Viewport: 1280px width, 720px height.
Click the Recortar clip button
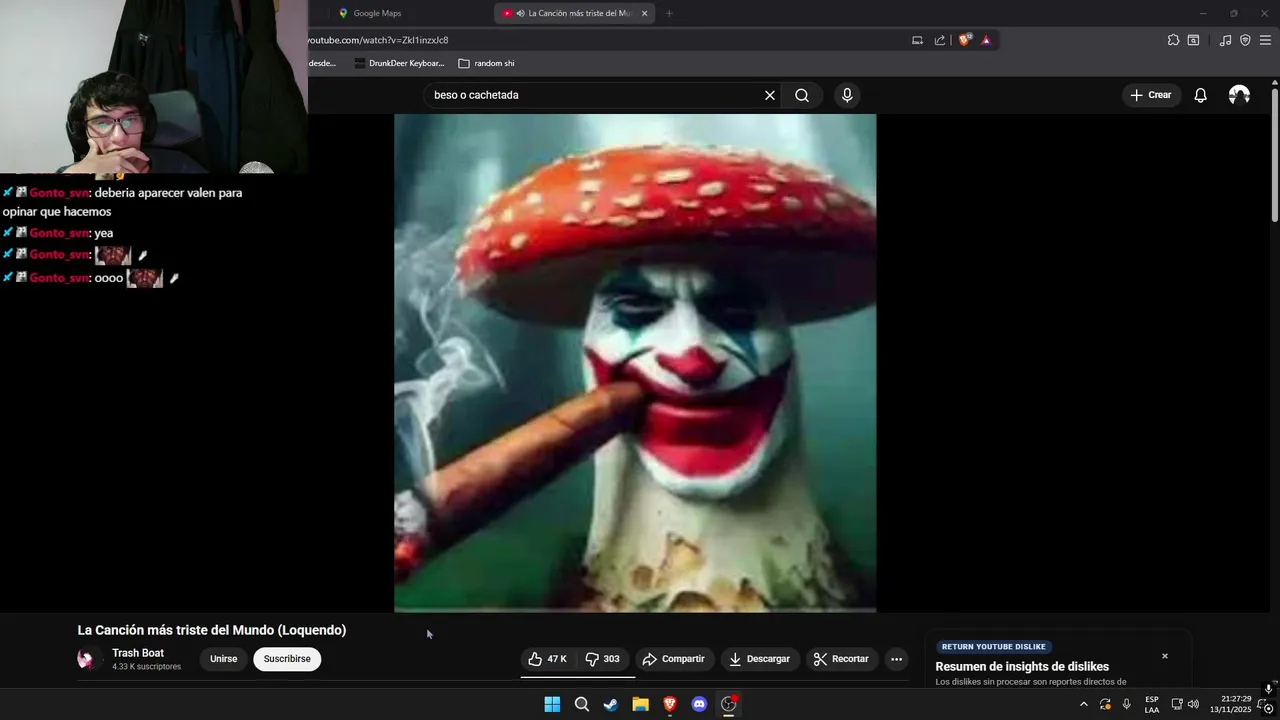tap(841, 659)
